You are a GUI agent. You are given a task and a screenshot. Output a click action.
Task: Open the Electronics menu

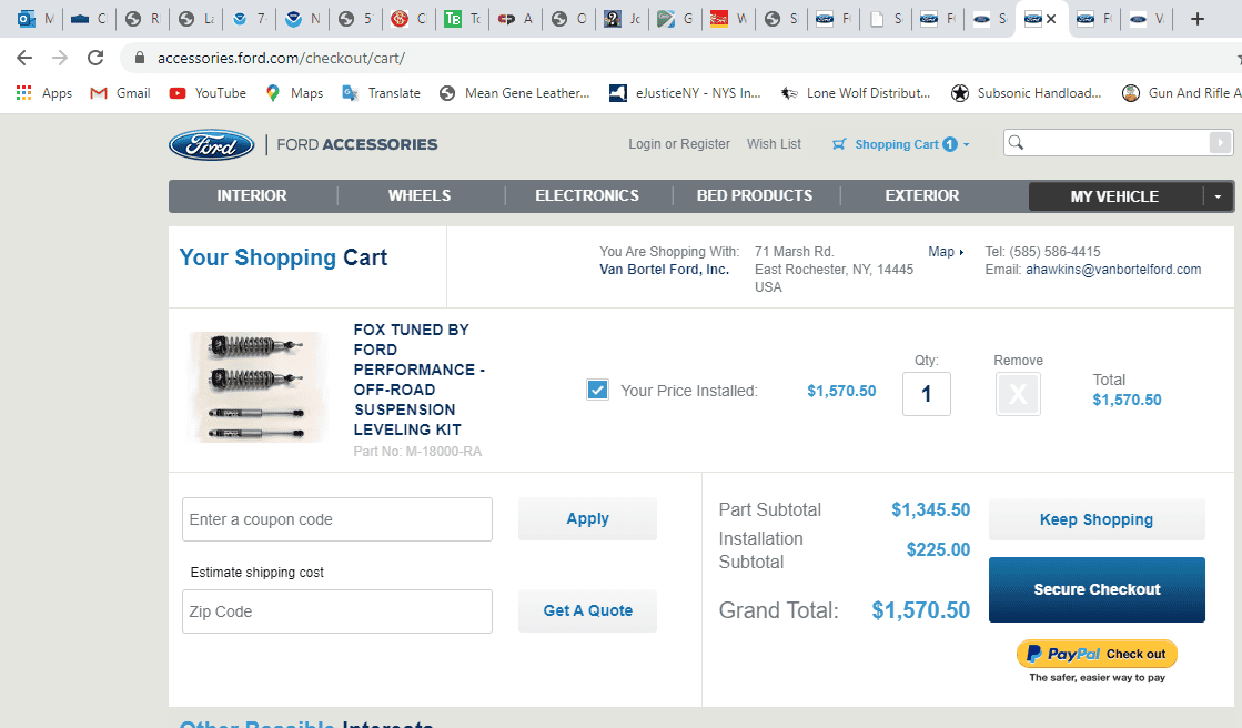(x=587, y=196)
